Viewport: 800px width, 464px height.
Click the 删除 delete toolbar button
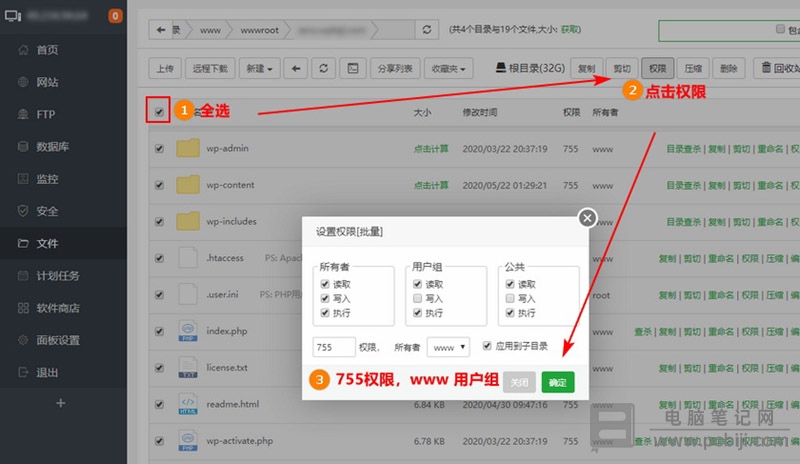coord(729,68)
